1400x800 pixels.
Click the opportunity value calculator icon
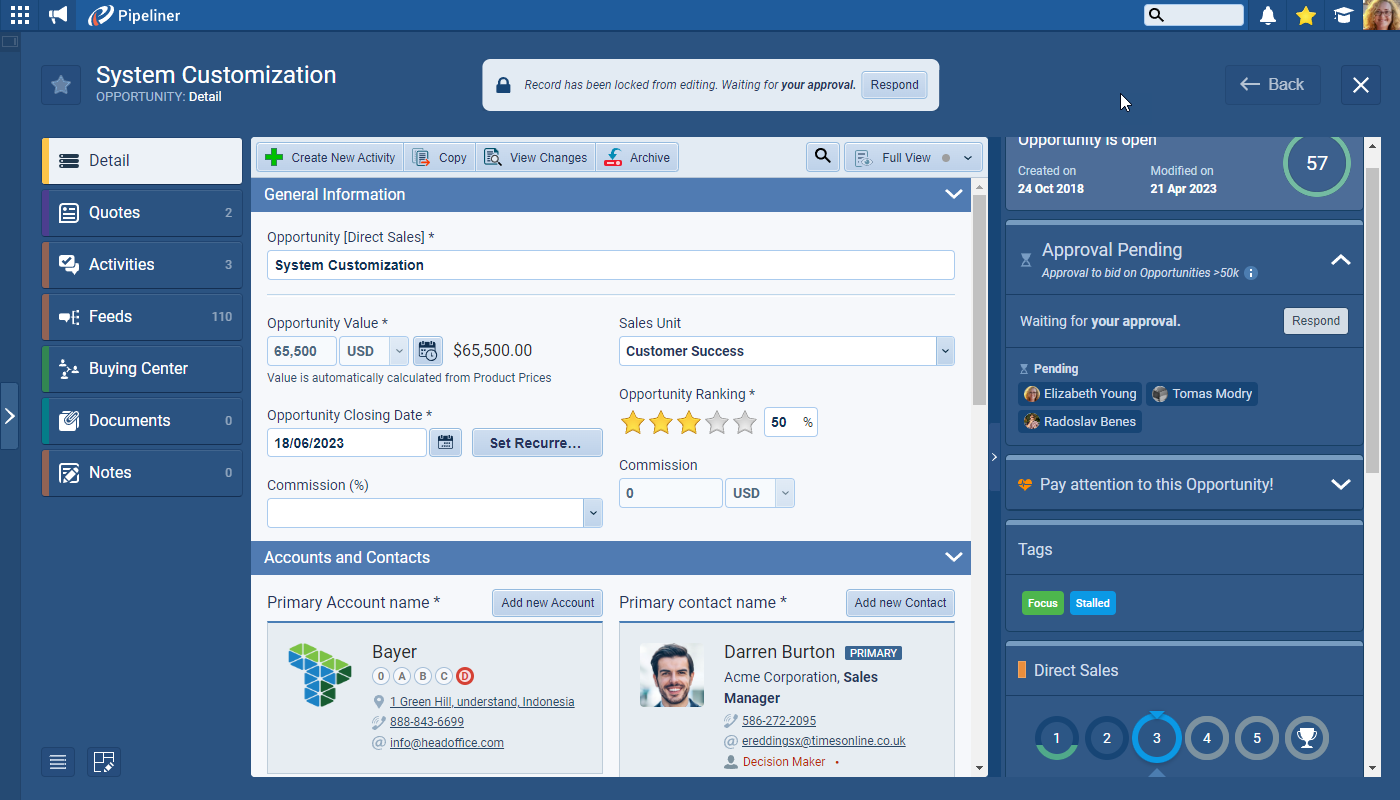[428, 351]
